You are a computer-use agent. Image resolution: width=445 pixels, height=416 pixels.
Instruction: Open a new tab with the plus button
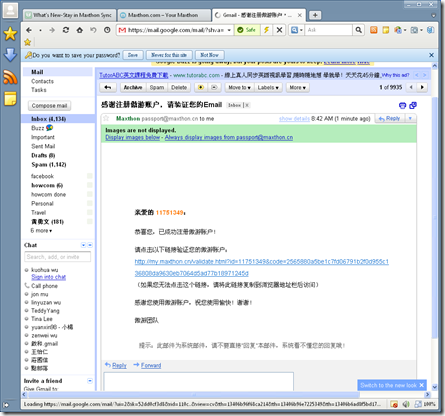[315, 15]
